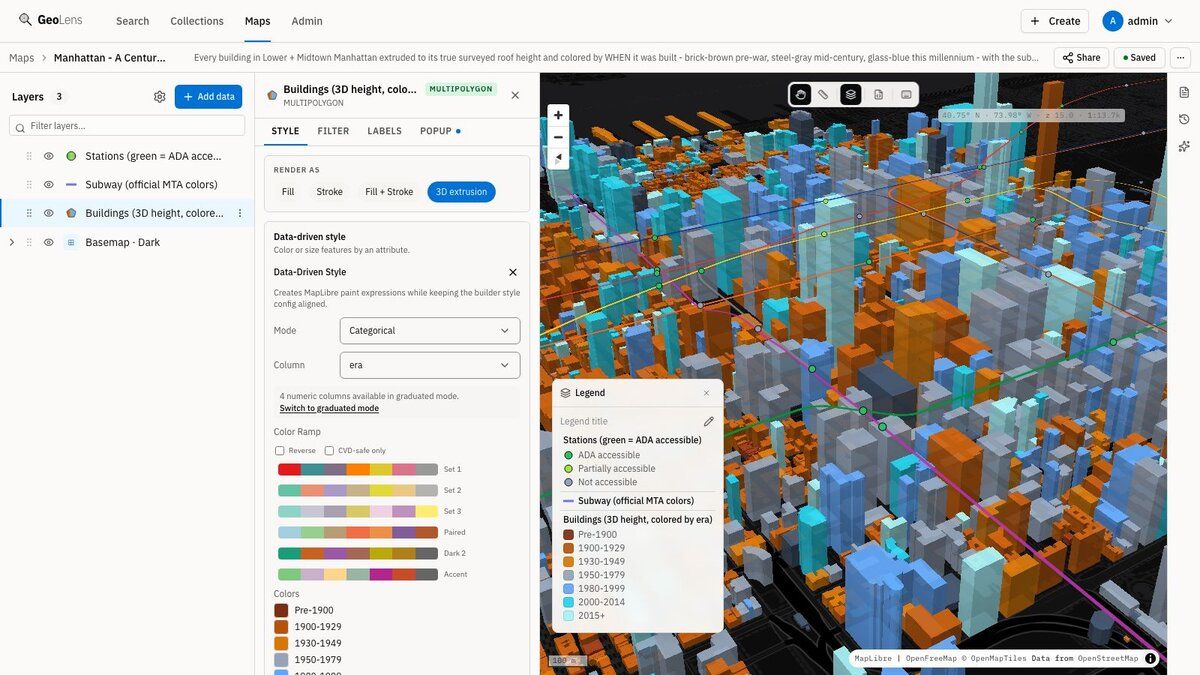
Task: Choose the Set 1 color ramp
Action: 358,469
